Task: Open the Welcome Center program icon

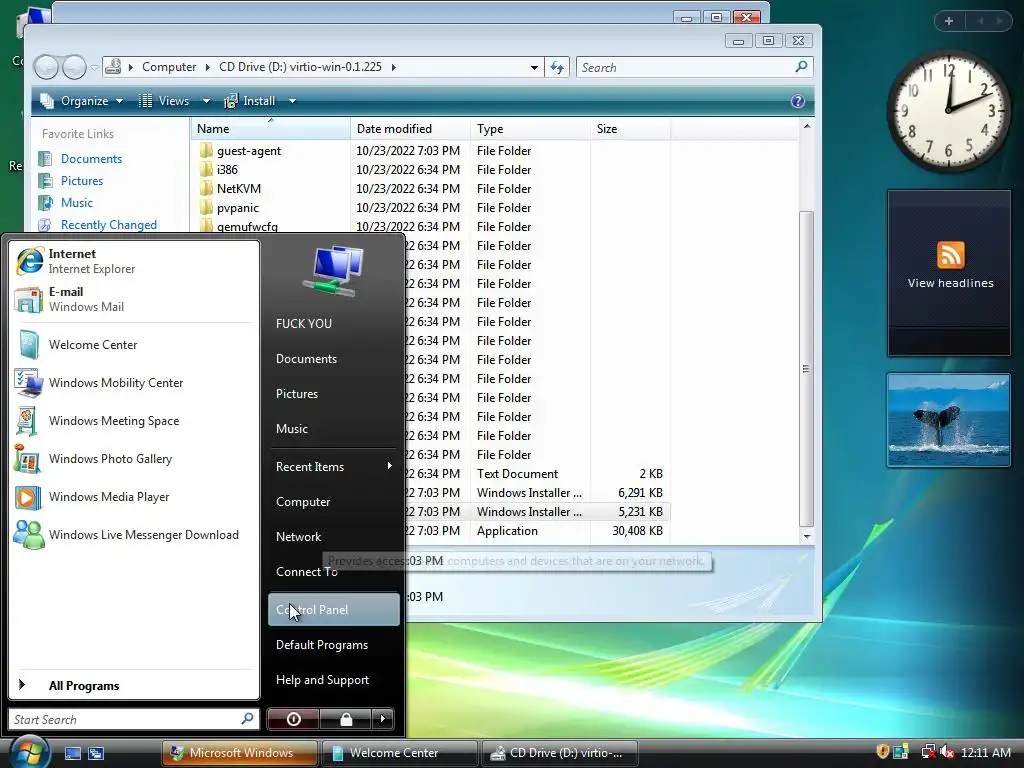Action: coord(29,345)
